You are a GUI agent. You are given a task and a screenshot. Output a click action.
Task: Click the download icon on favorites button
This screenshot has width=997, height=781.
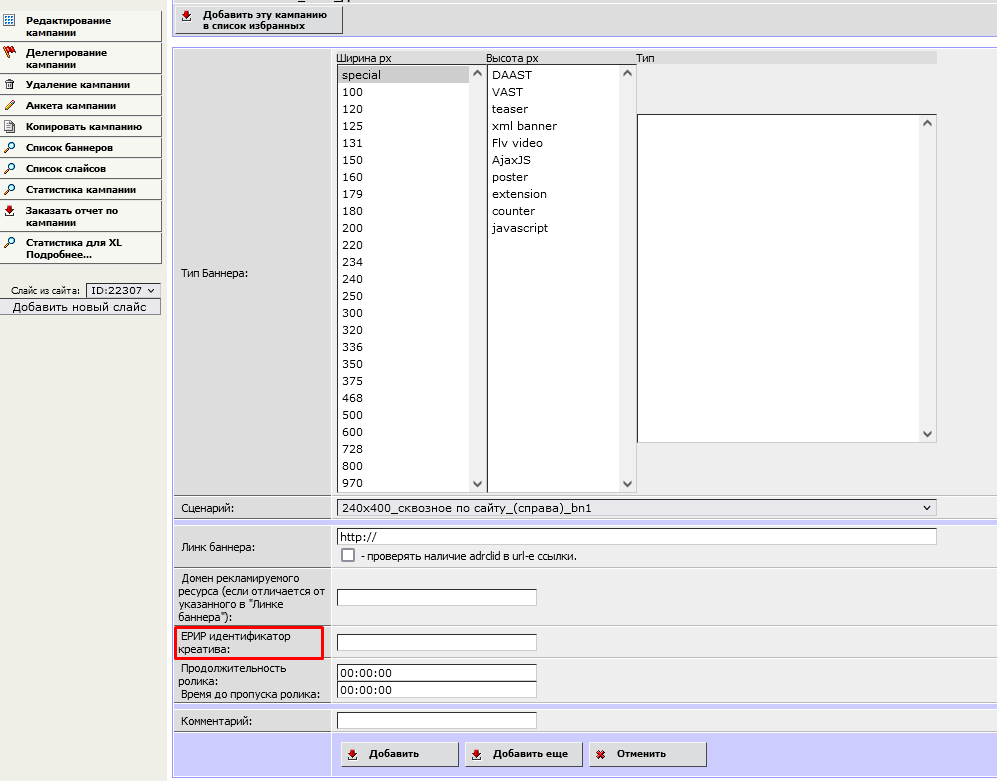(x=186, y=15)
